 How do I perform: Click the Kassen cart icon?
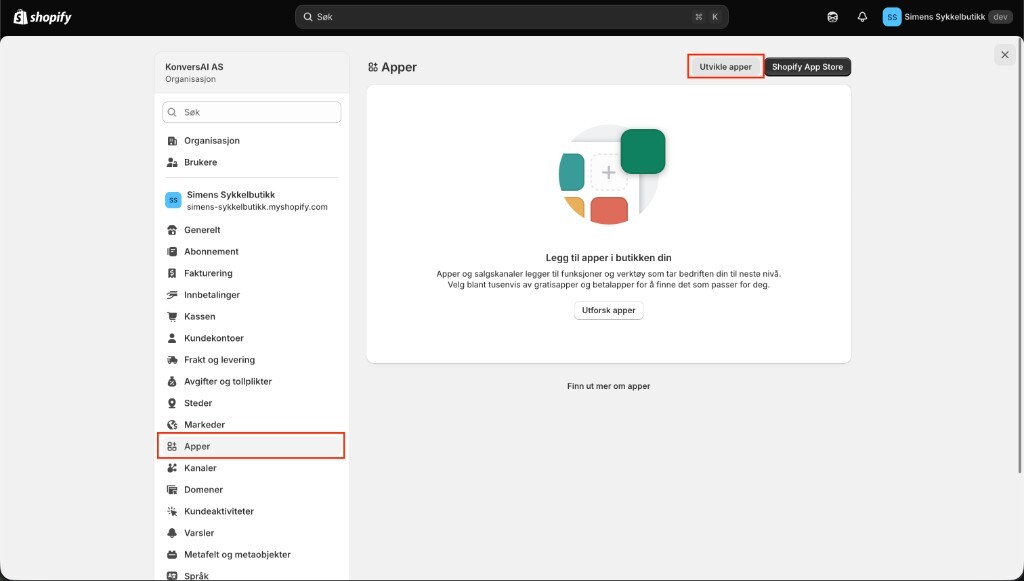click(172, 317)
